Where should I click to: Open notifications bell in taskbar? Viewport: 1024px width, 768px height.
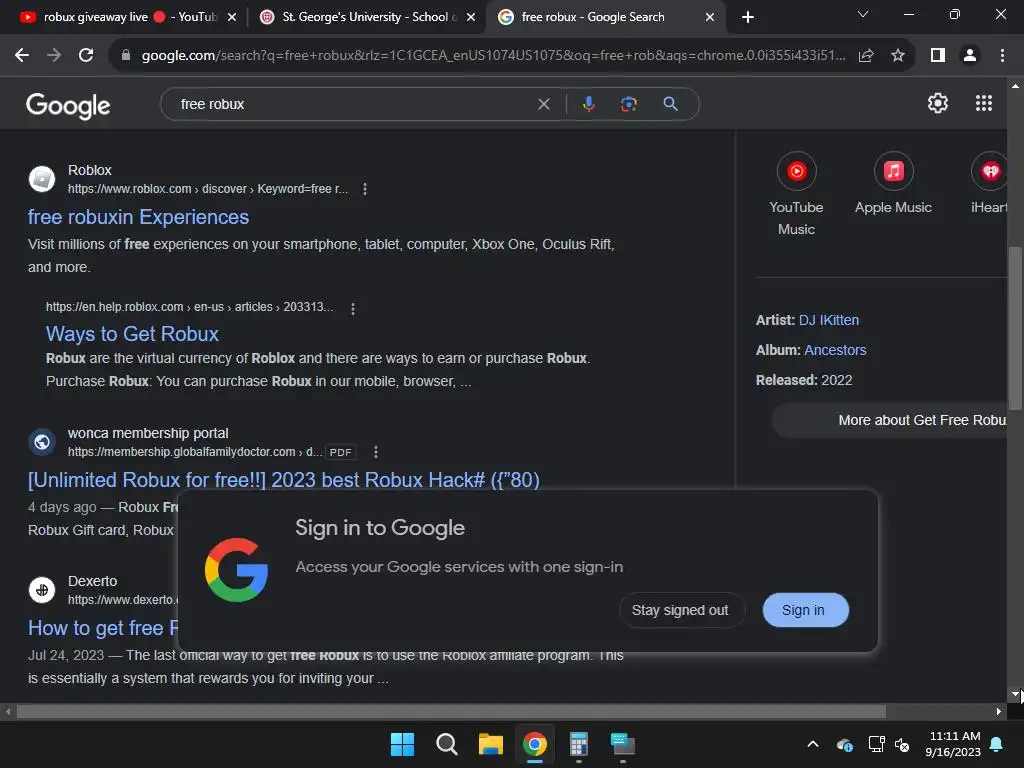(x=997, y=744)
